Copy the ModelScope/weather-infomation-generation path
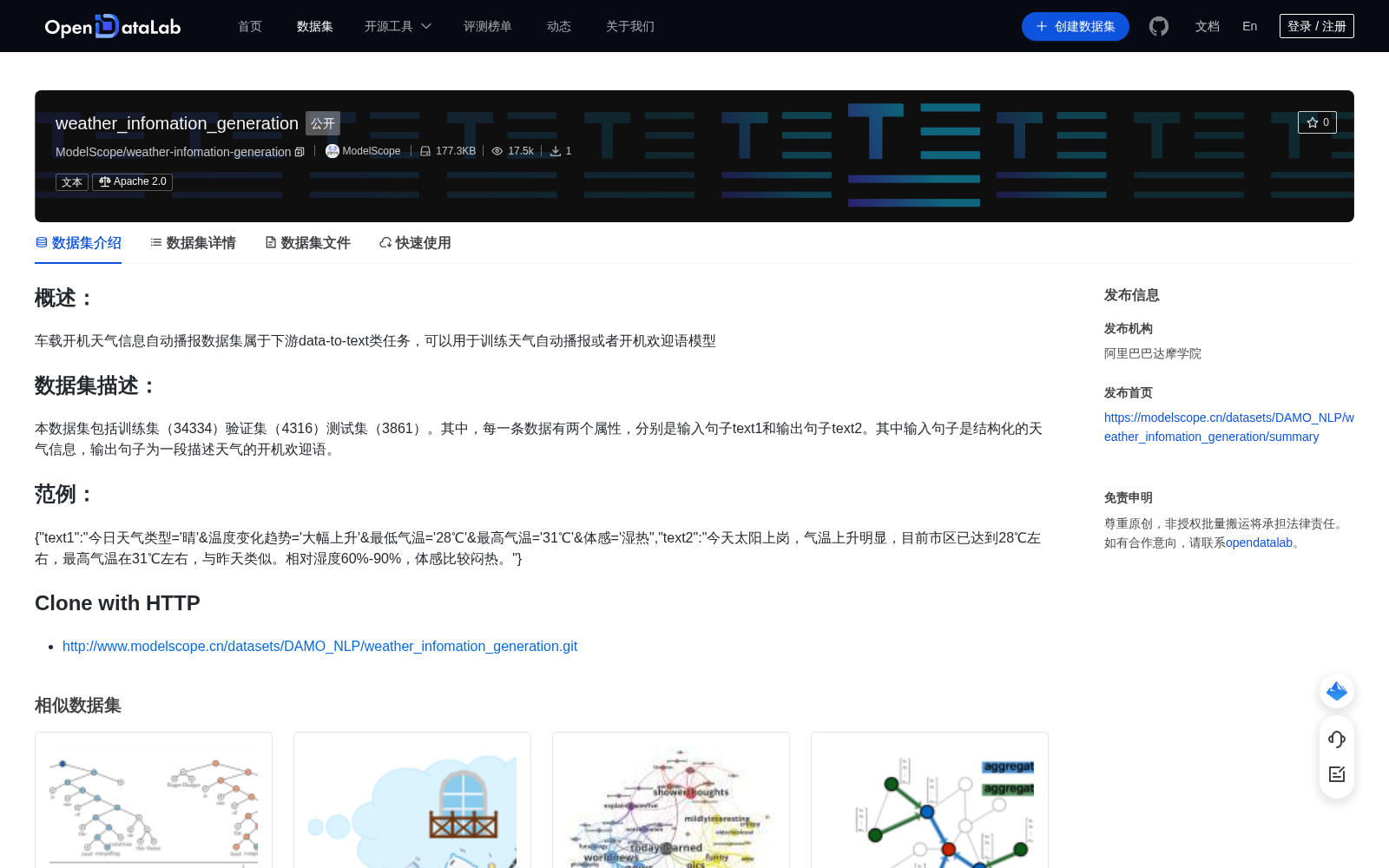This screenshot has height=868, width=1389. (300, 152)
